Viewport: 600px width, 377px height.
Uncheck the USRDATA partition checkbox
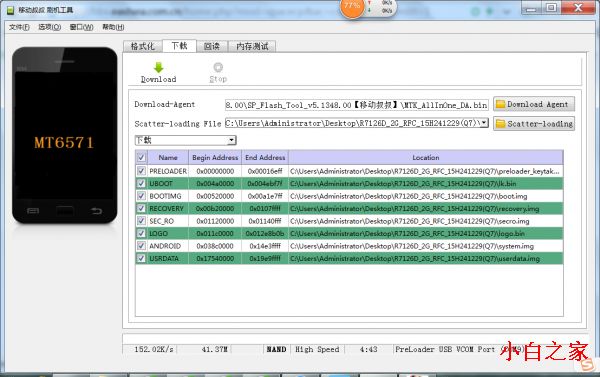pos(141,258)
